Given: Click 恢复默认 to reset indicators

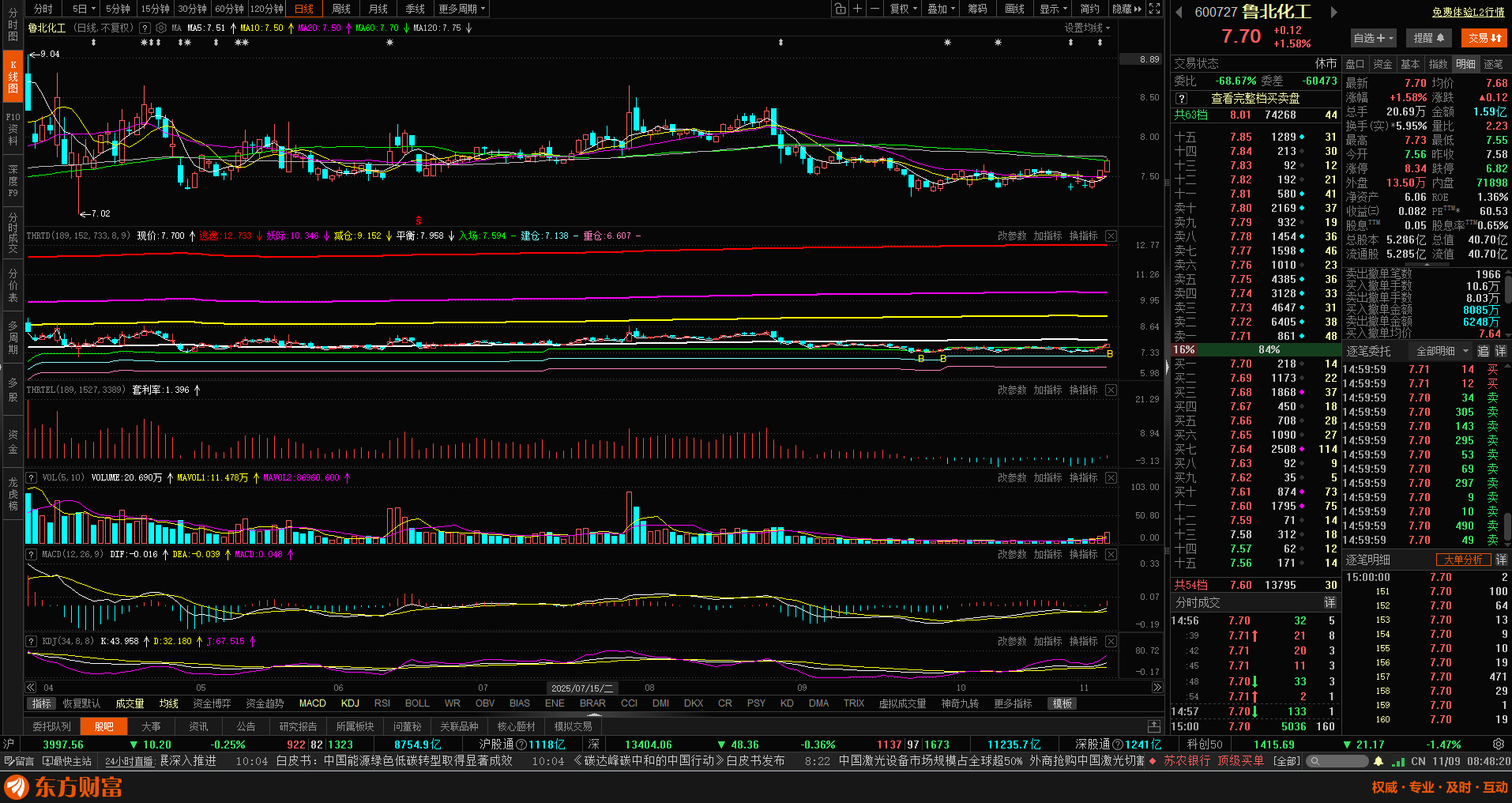Looking at the screenshot, I should 81,703.
